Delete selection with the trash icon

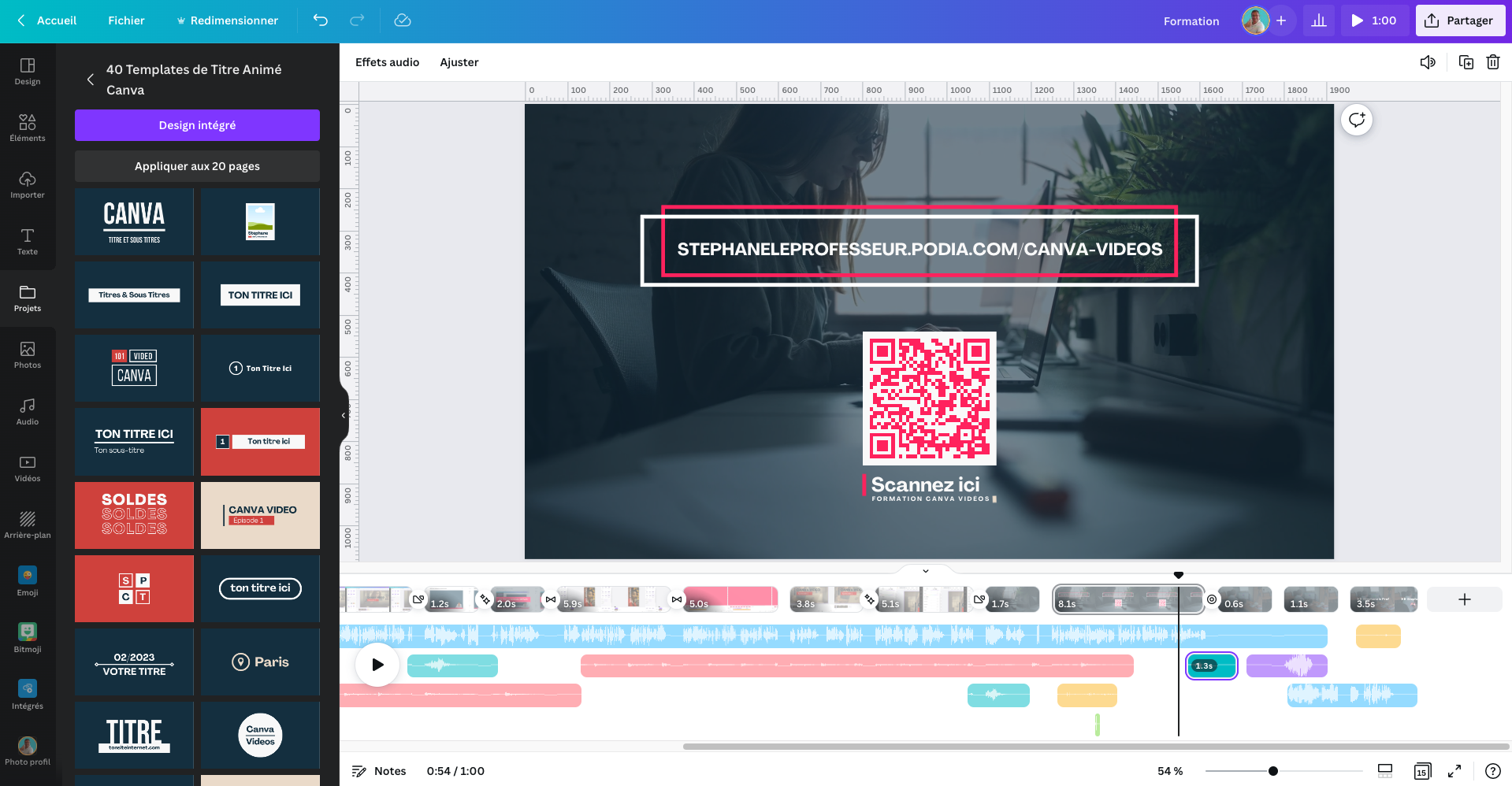coord(1492,62)
